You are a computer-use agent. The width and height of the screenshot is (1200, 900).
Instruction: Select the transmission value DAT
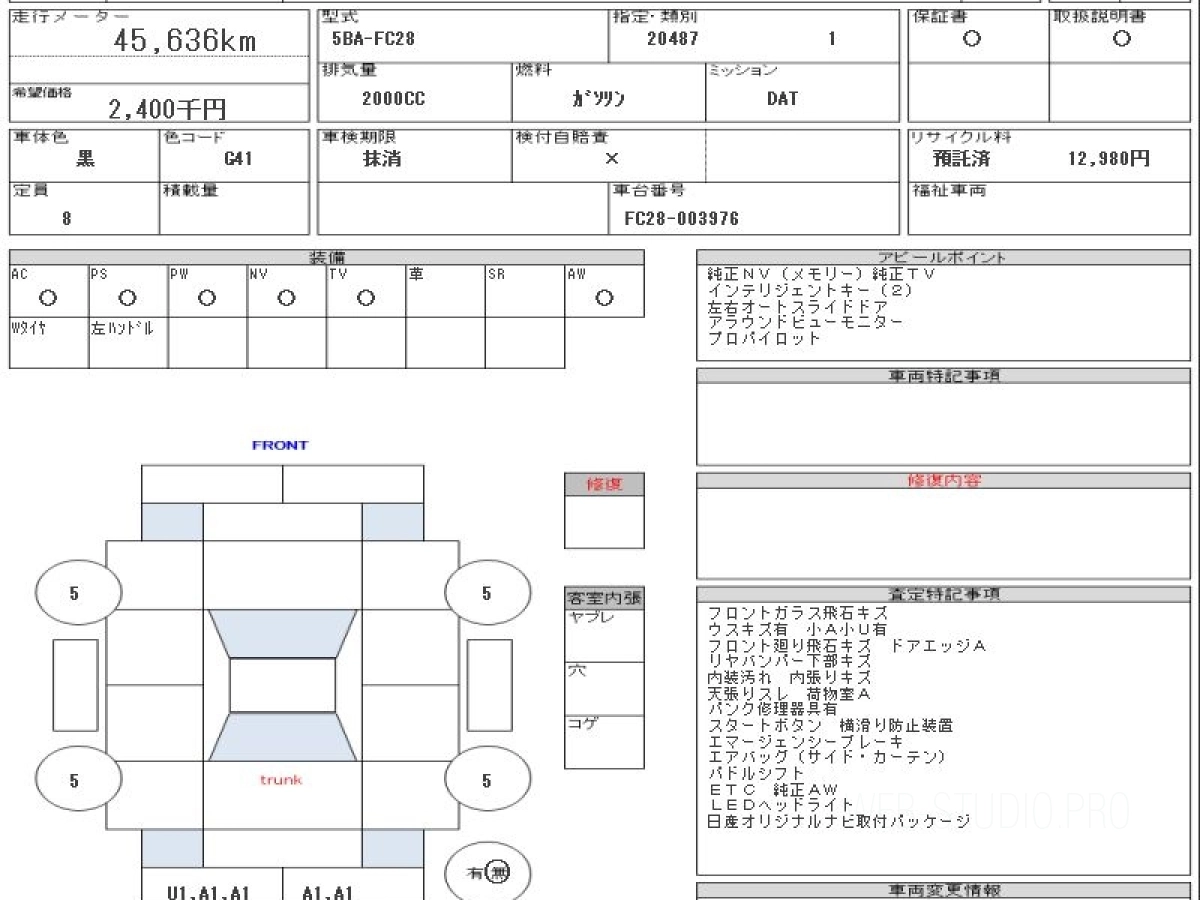coord(782,98)
